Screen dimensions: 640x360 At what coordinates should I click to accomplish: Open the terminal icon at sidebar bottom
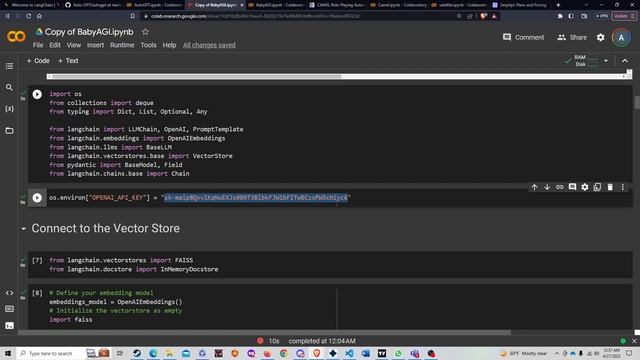coord(9,325)
